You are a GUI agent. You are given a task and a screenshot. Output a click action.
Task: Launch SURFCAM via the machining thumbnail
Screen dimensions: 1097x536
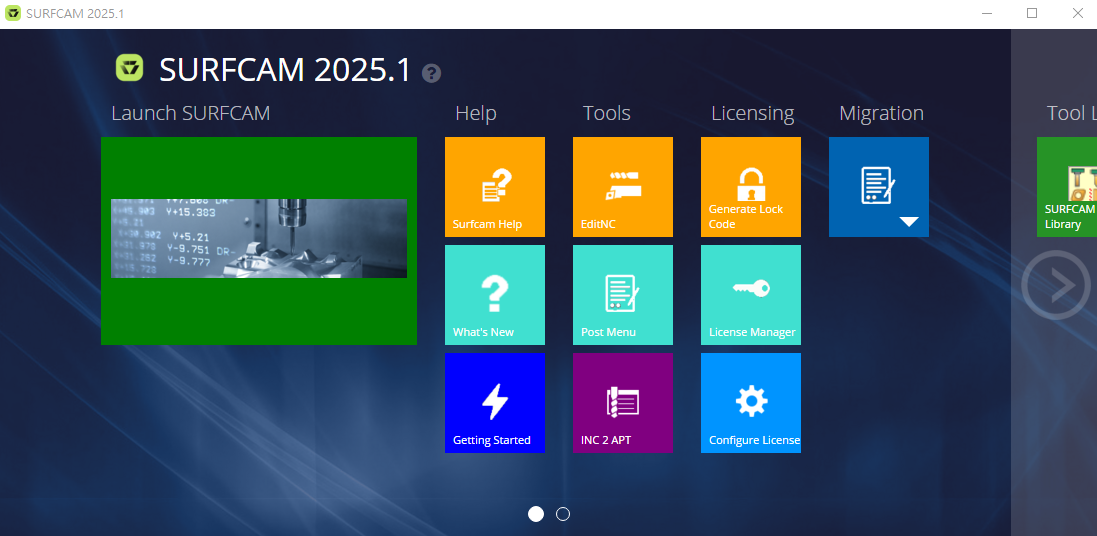[259, 240]
